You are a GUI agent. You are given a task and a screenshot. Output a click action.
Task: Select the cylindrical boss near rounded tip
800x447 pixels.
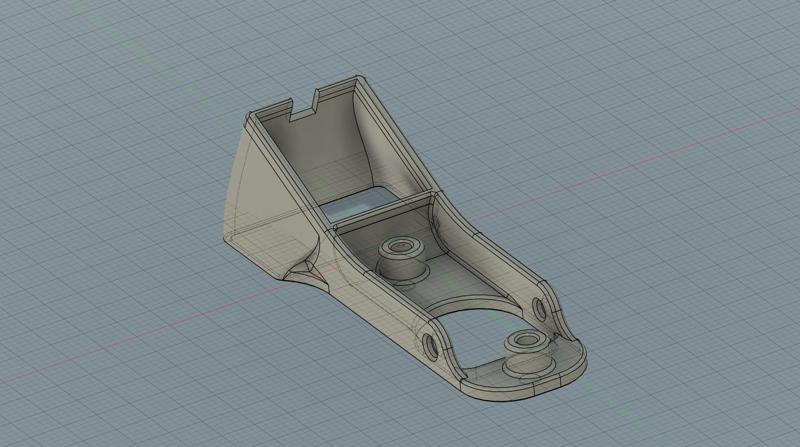[x=527, y=354]
